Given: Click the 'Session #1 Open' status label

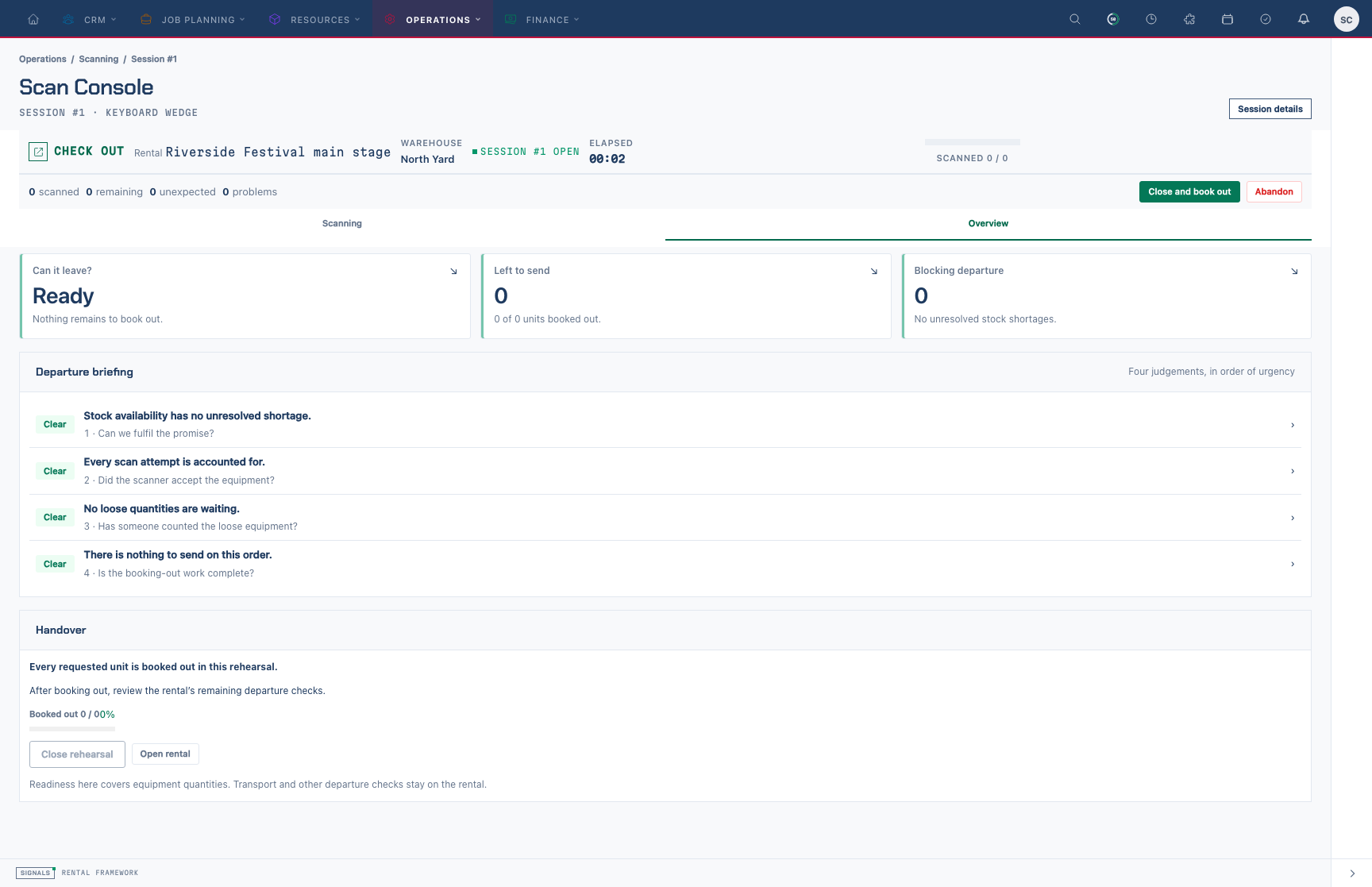Looking at the screenshot, I should coord(526,152).
